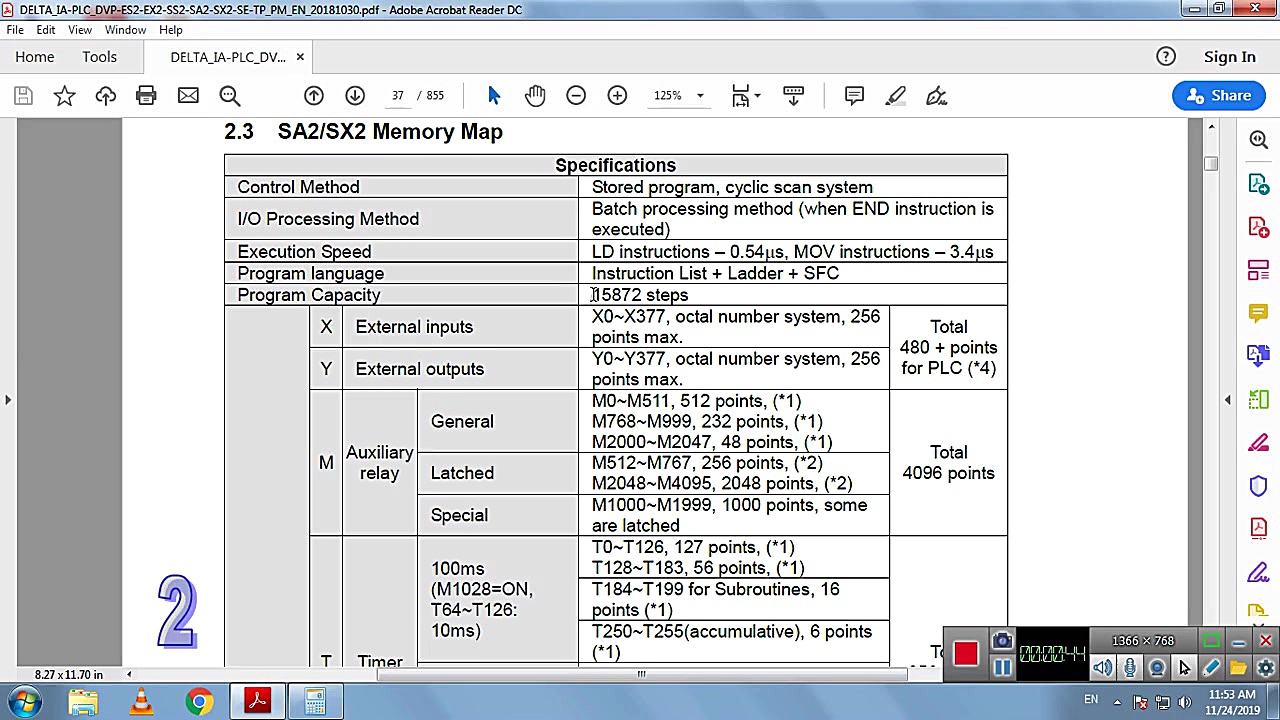This screenshot has width=1280, height=720.
Task: Zoom in with the plus circle
Action: coord(617,96)
